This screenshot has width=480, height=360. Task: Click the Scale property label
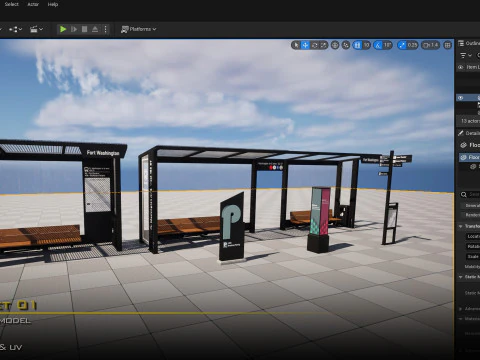point(473,257)
